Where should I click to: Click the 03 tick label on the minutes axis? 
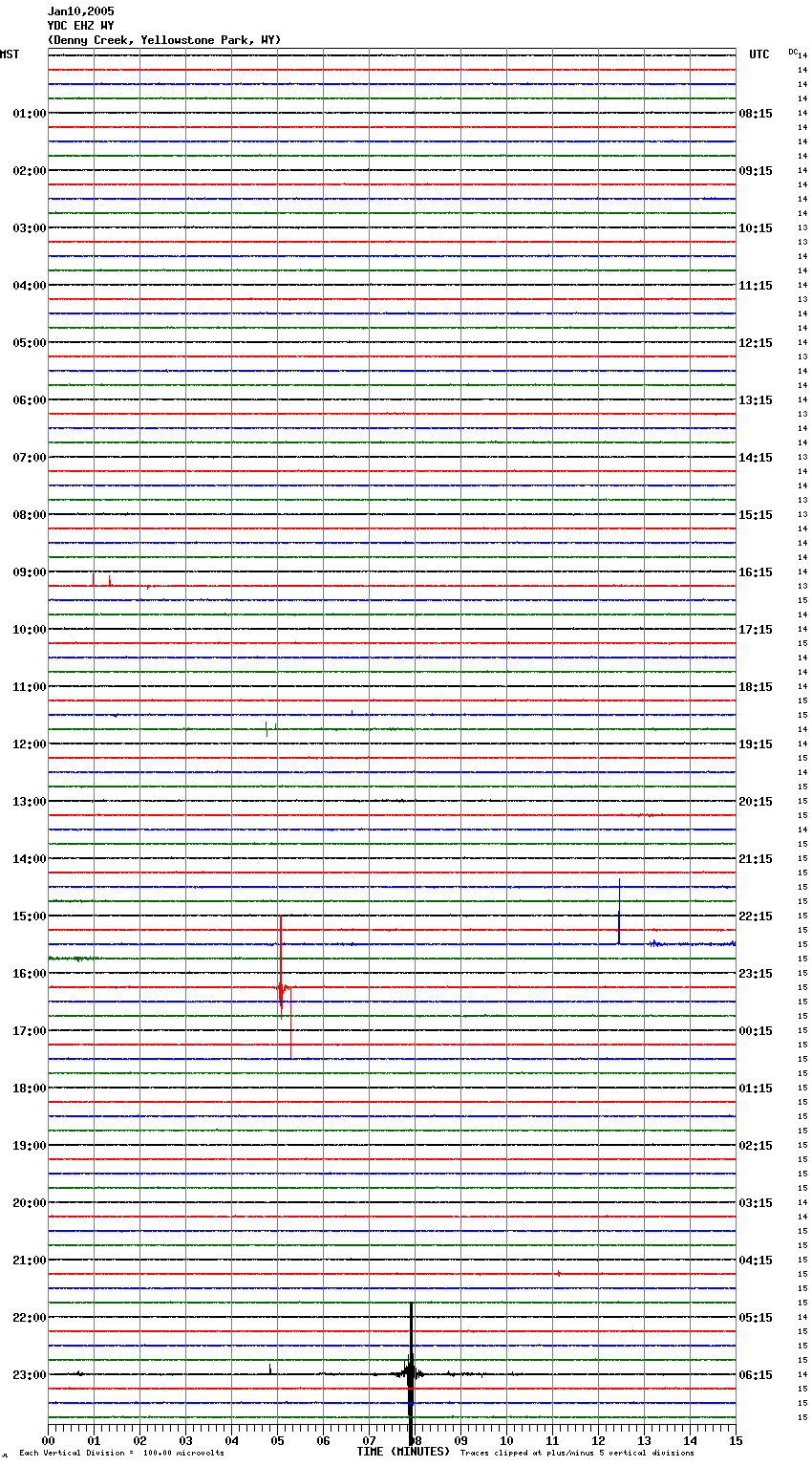tap(185, 1441)
